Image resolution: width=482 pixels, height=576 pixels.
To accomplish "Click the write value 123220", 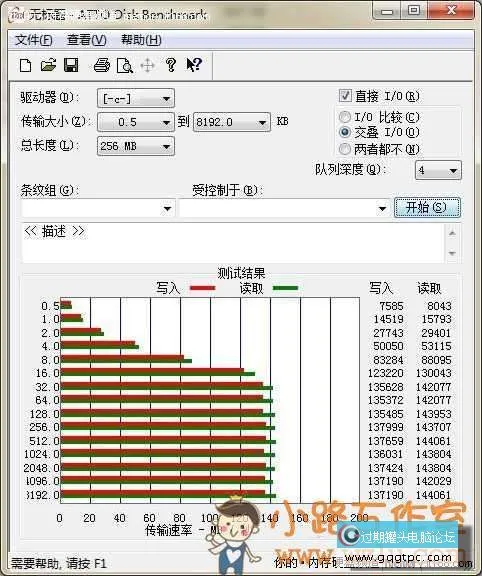I will tap(385, 373).
